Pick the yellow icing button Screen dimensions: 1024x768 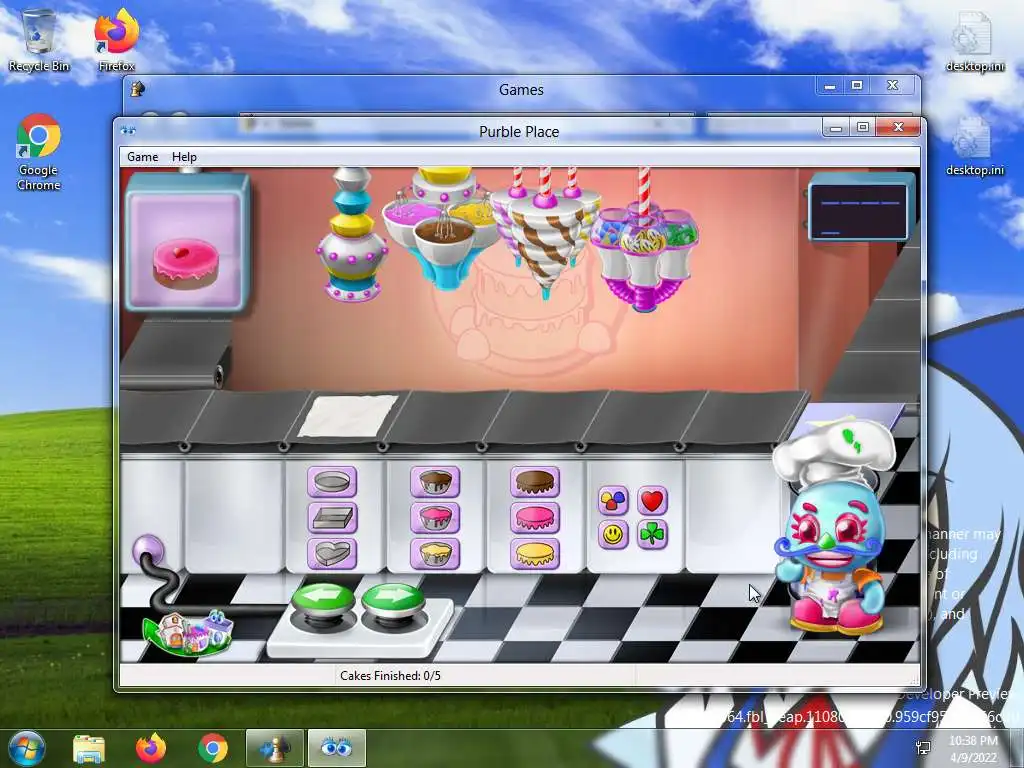[535, 554]
